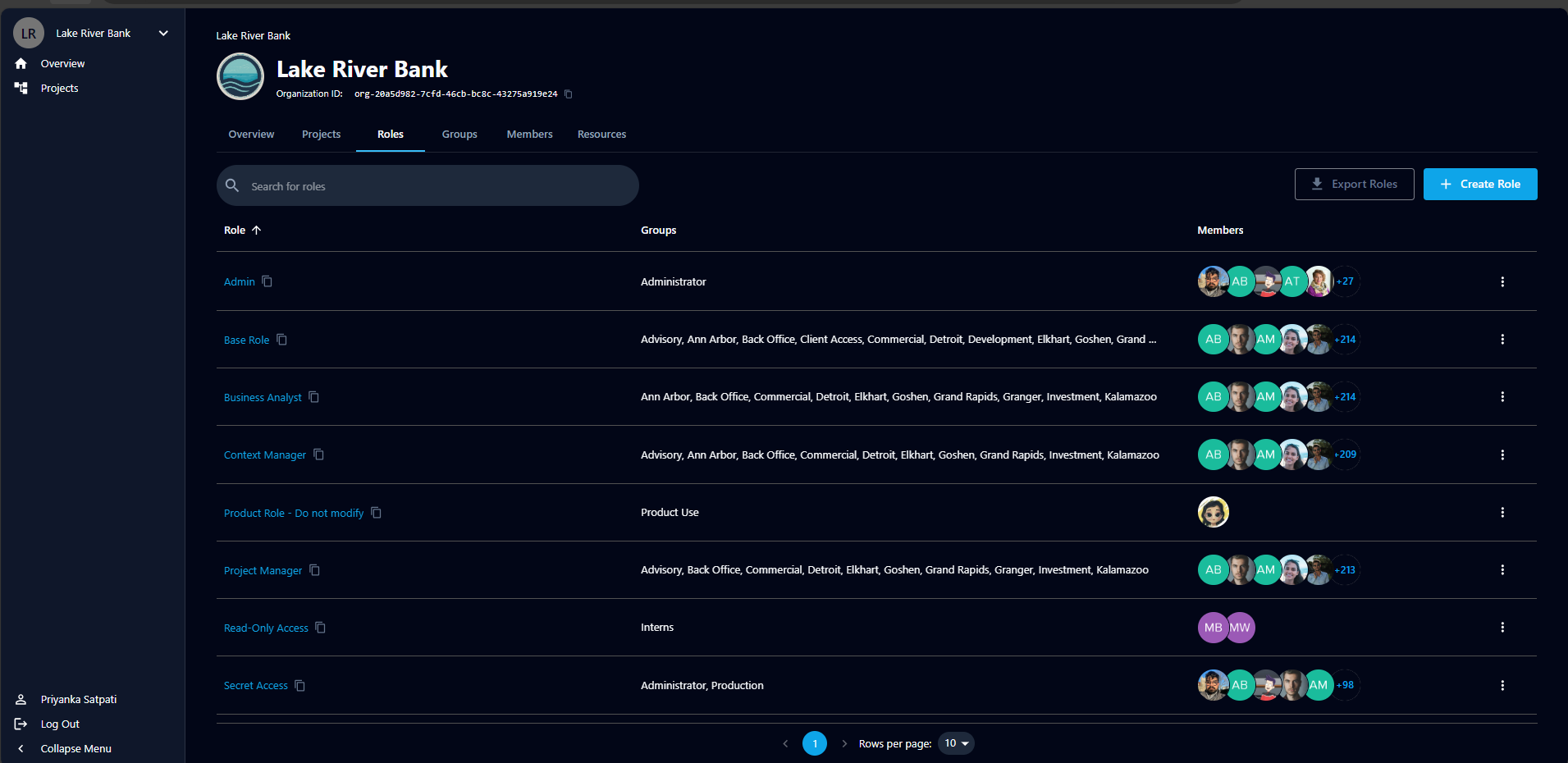Screen dimensions: 1568x763
Task: Open the Admin row options menu
Action: pyautogui.click(x=1502, y=281)
